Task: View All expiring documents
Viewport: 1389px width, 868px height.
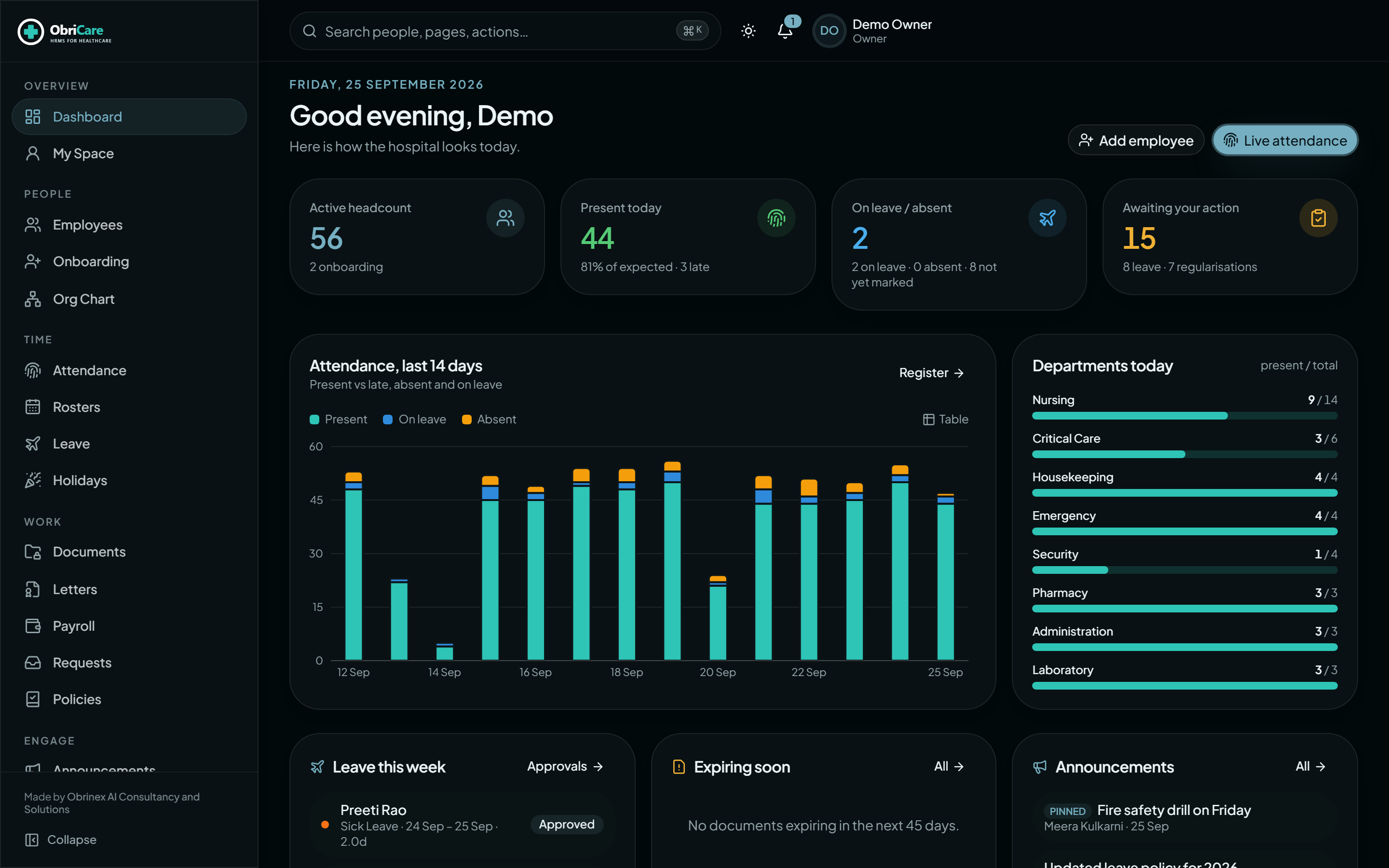Action: [x=949, y=766]
